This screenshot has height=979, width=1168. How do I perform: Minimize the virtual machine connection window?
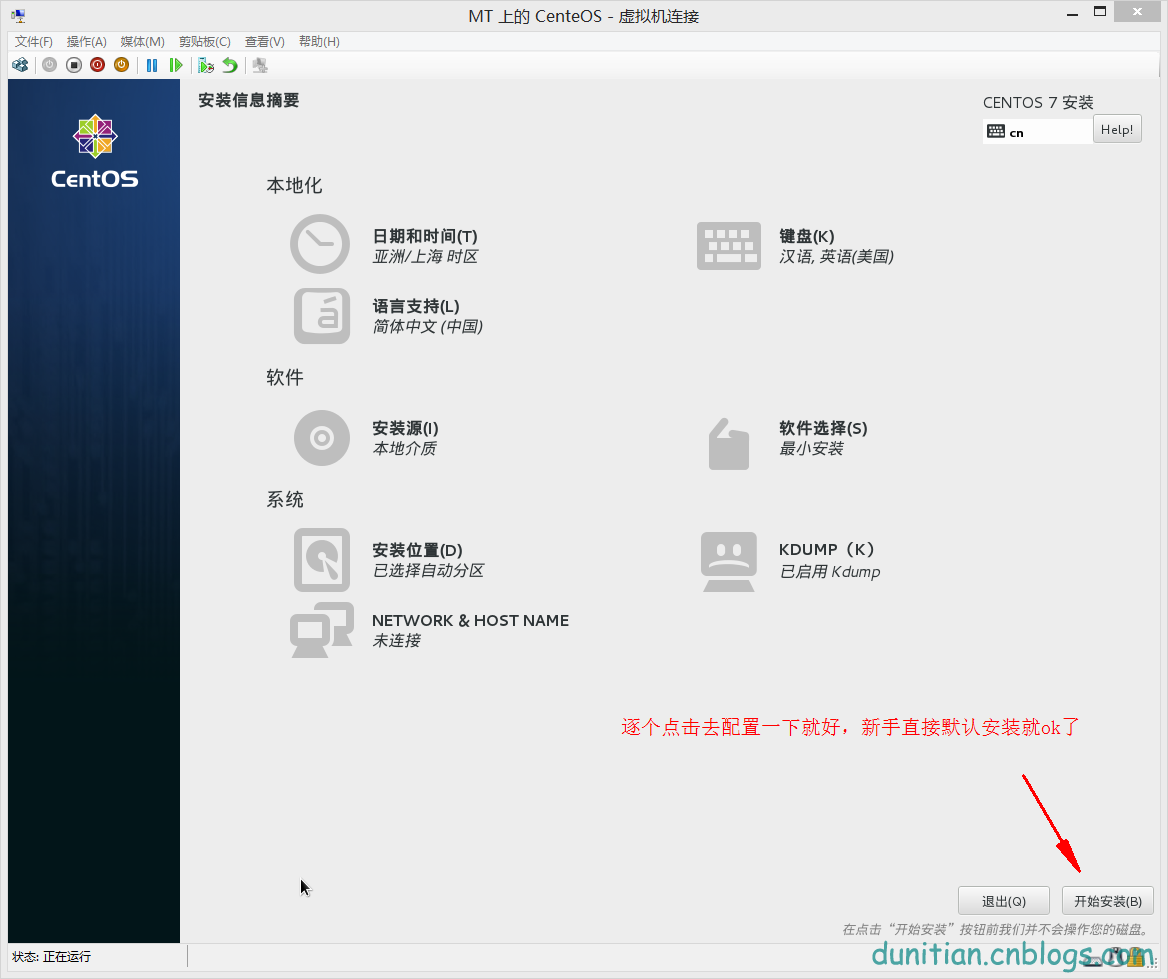coord(1073,13)
